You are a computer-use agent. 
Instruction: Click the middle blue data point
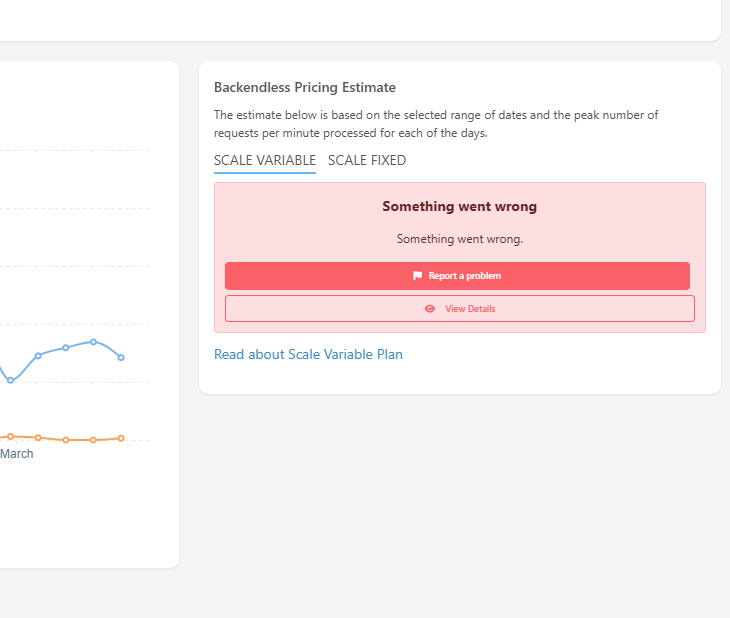66,347
